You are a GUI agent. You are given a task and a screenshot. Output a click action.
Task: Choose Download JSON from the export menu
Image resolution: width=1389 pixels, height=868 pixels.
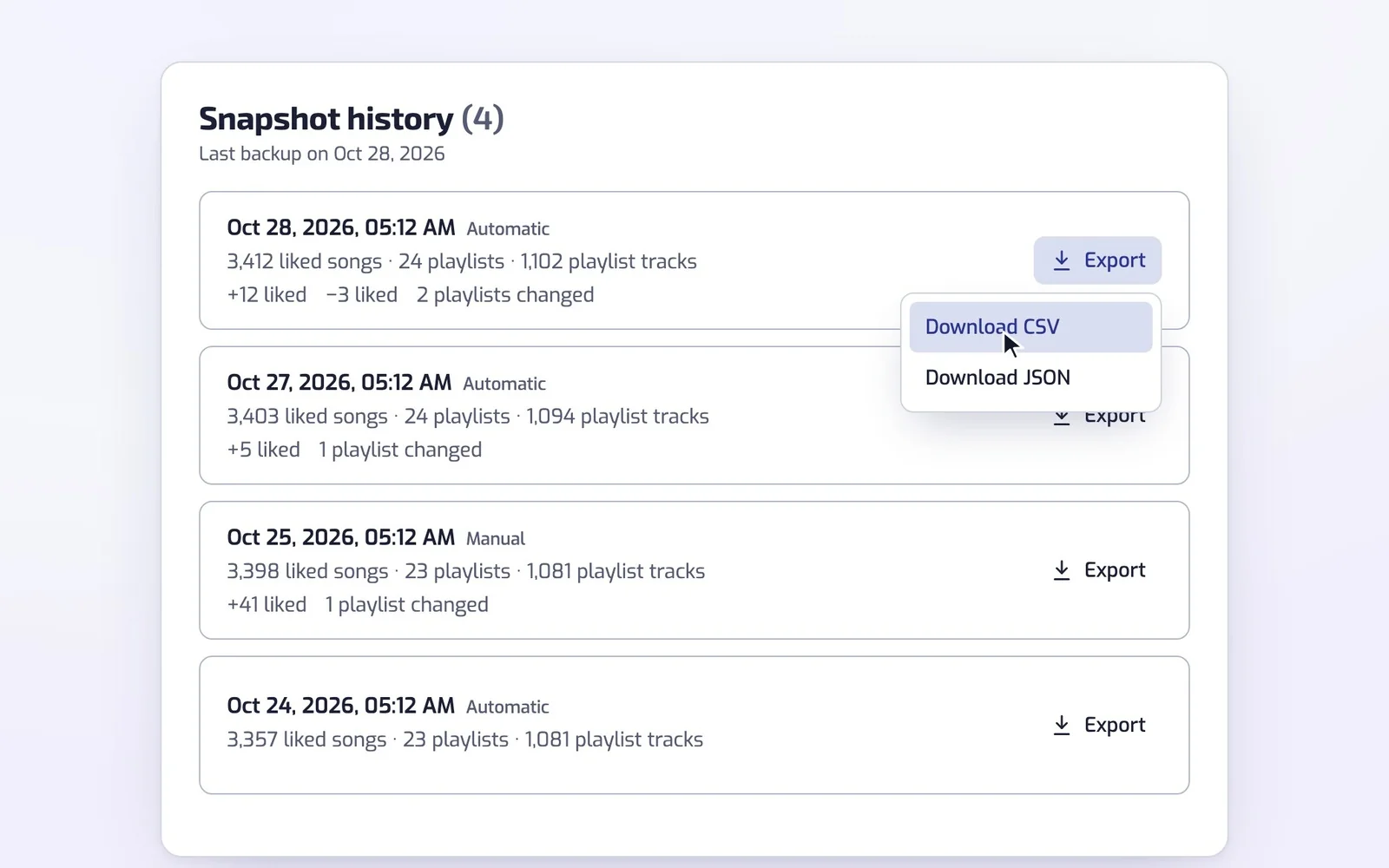pyautogui.click(x=1030, y=378)
